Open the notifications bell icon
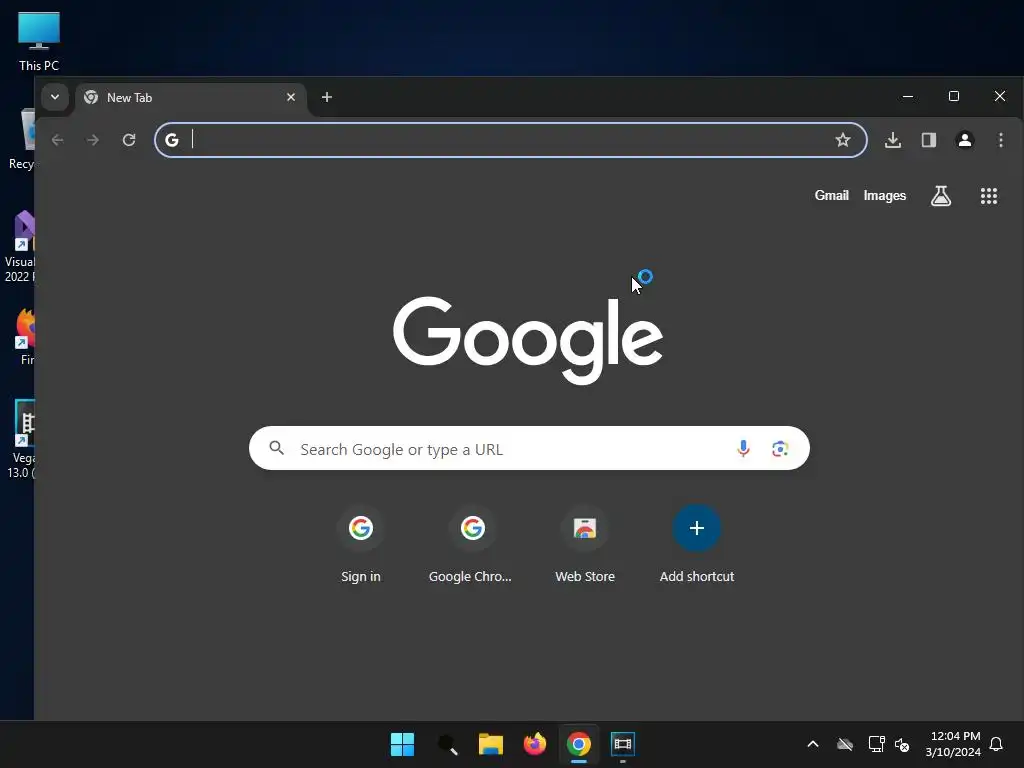1024x768 pixels. [996, 744]
